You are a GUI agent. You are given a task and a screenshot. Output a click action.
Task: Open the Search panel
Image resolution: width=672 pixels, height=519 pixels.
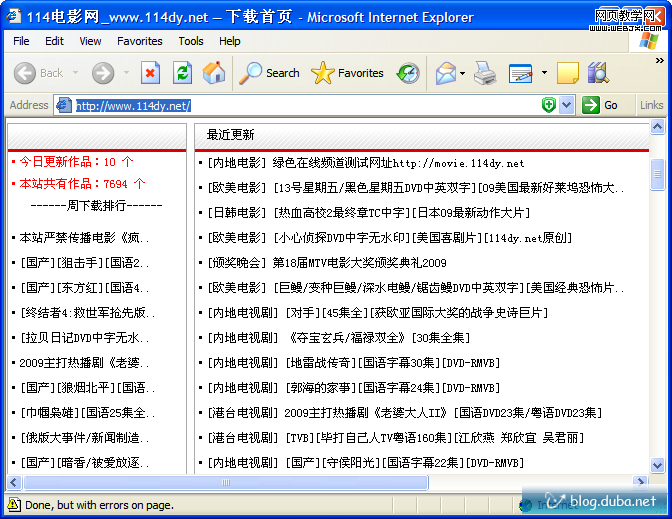click(x=270, y=73)
